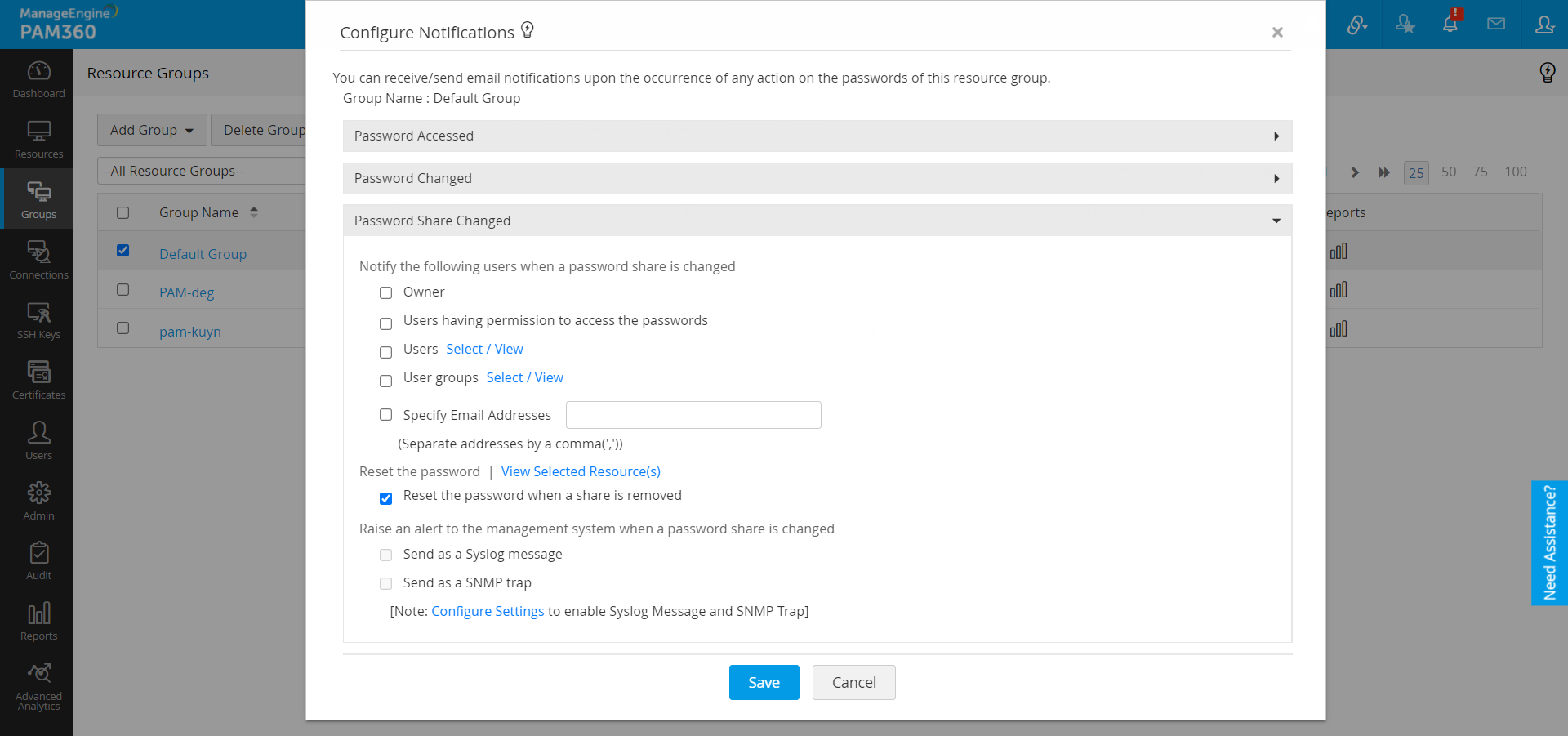Open Reports in the sidebar
Screen dimensions: 1568x736
coord(38,622)
